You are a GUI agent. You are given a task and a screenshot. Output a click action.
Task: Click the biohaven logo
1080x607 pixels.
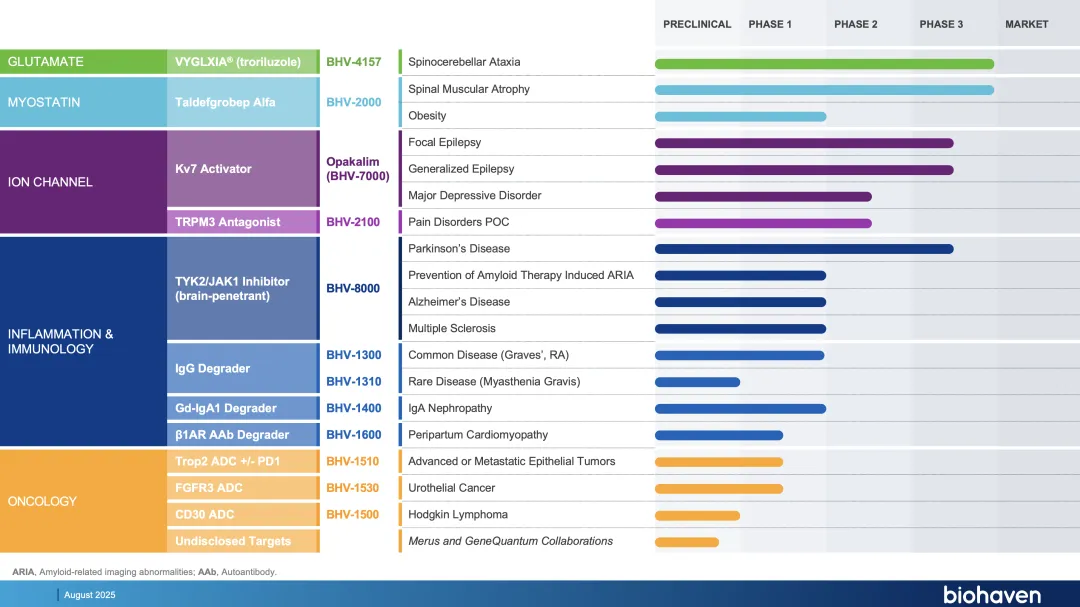pos(991,595)
